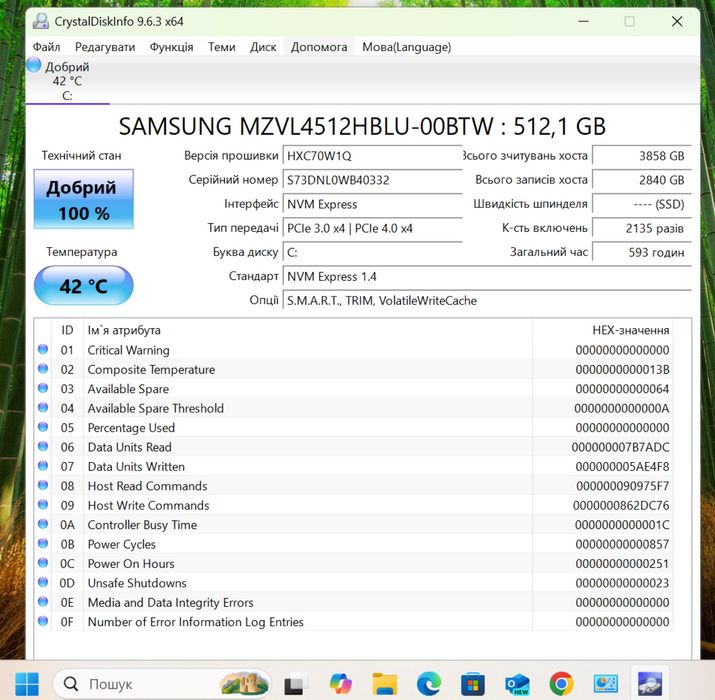715x700 pixels.
Task: Launch Copilot from the taskbar
Action: 341,684
